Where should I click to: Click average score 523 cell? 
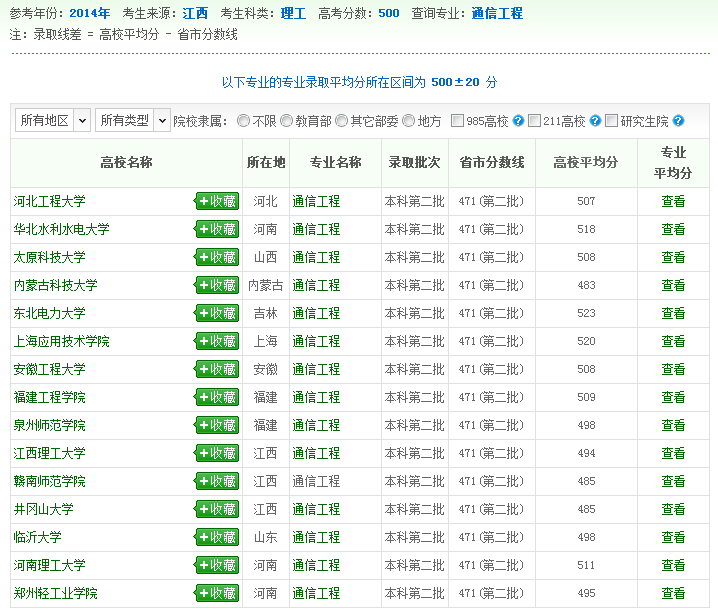click(x=586, y=313)
